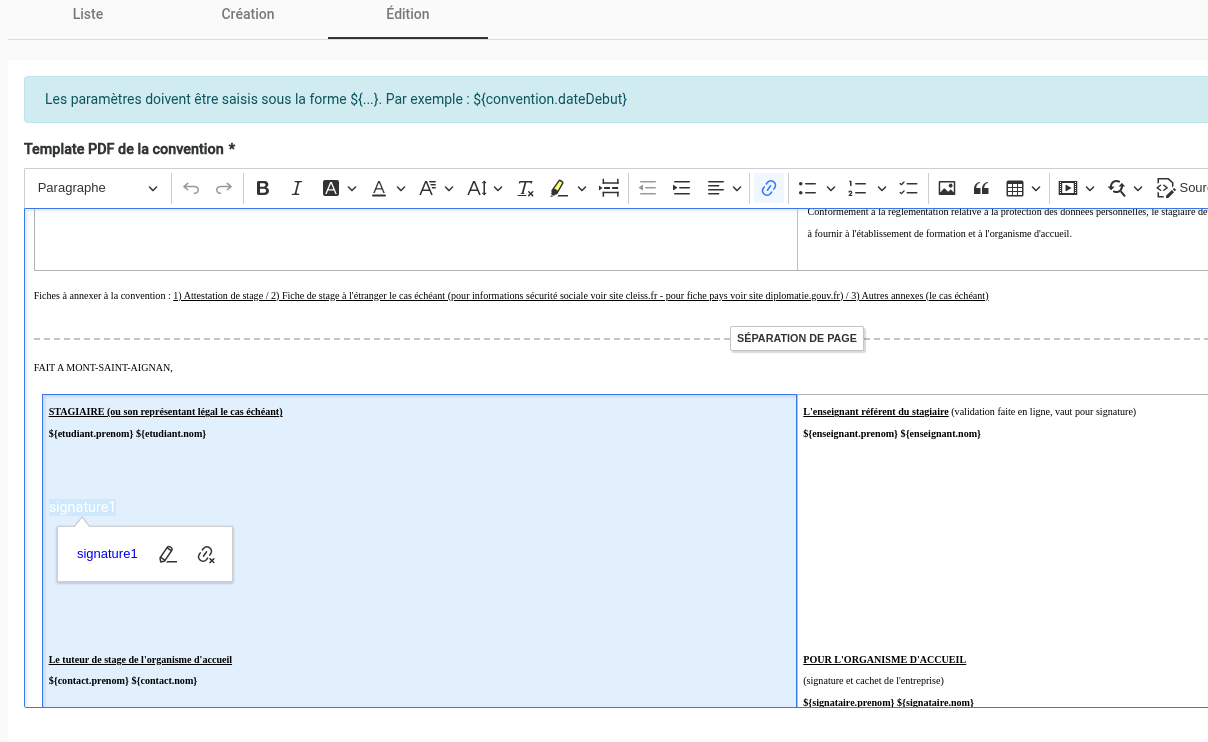Expand the insert table dropdown
This screenshot has height=742, width=1208.
pos(1036,188)
